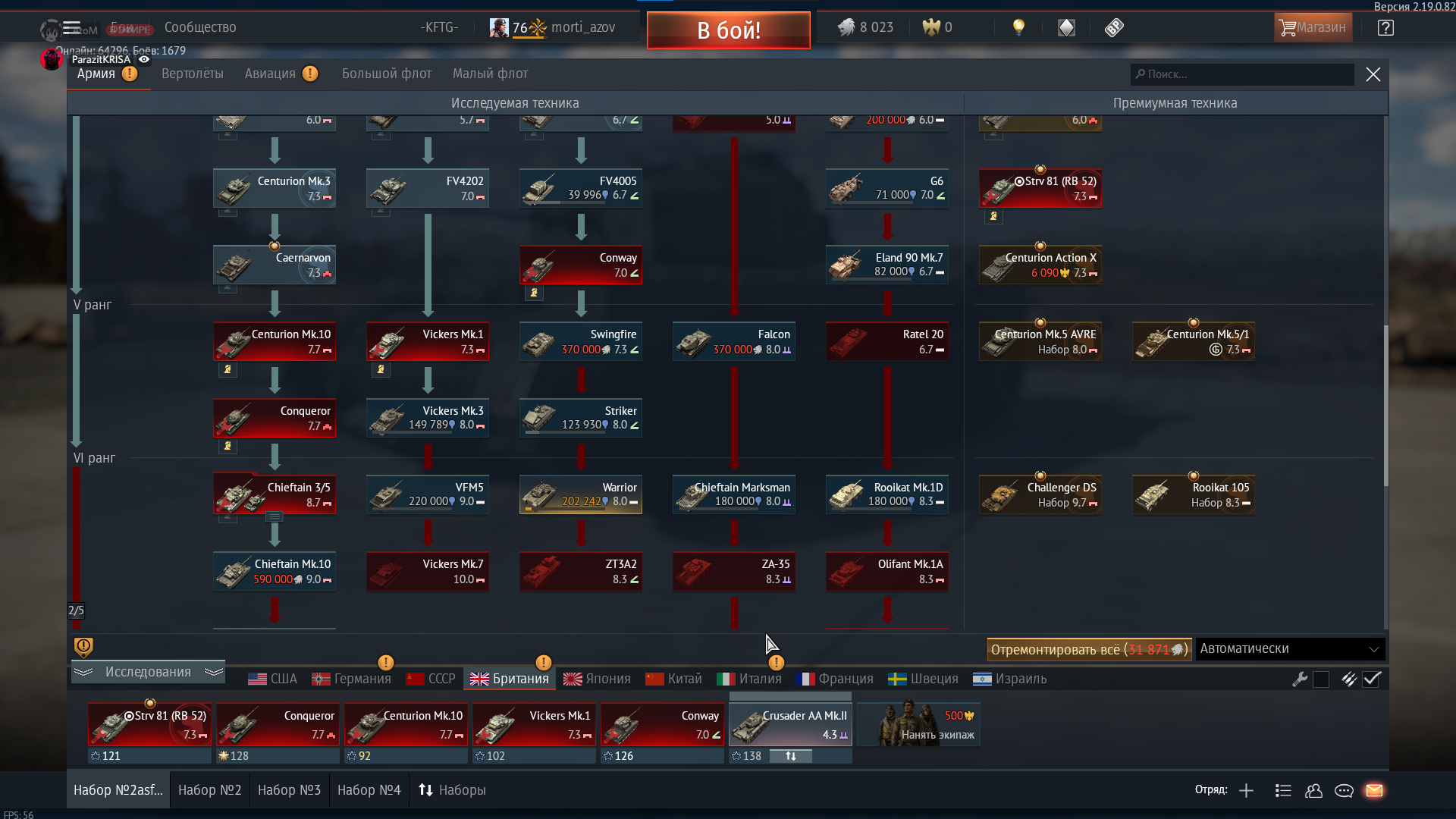Open the hamburger main menu
This screenshot has height=819, width=1456.
71,28
